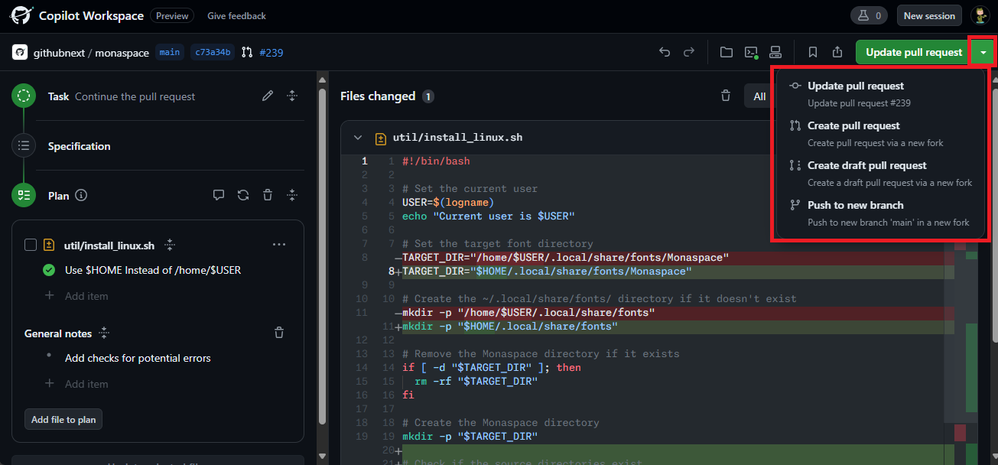This screenshot has height=465, width=998.
Task: Click the Specification step list icon
Action: (x=24, y=146)
